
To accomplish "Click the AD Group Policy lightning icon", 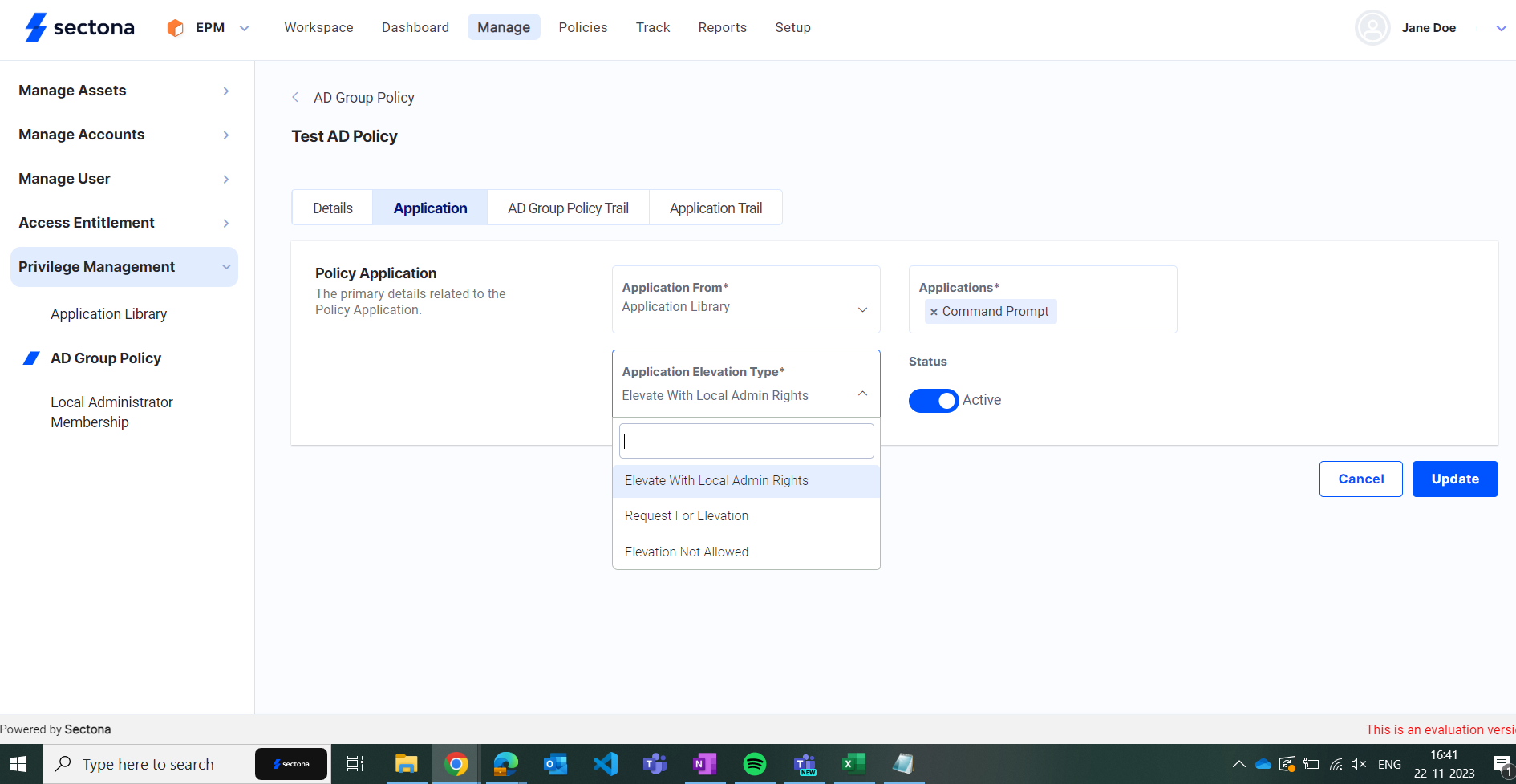I will tap(31, 358).
